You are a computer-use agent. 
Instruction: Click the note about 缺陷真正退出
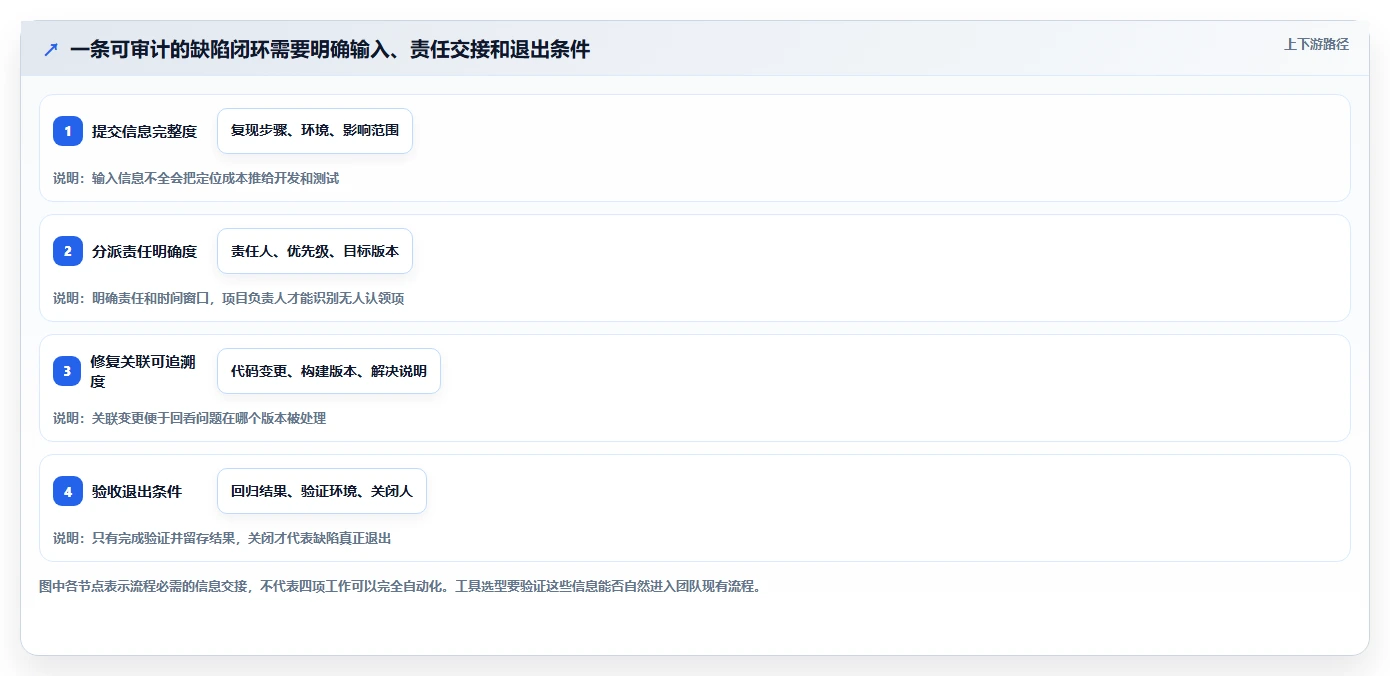click(x=222, y=538)
